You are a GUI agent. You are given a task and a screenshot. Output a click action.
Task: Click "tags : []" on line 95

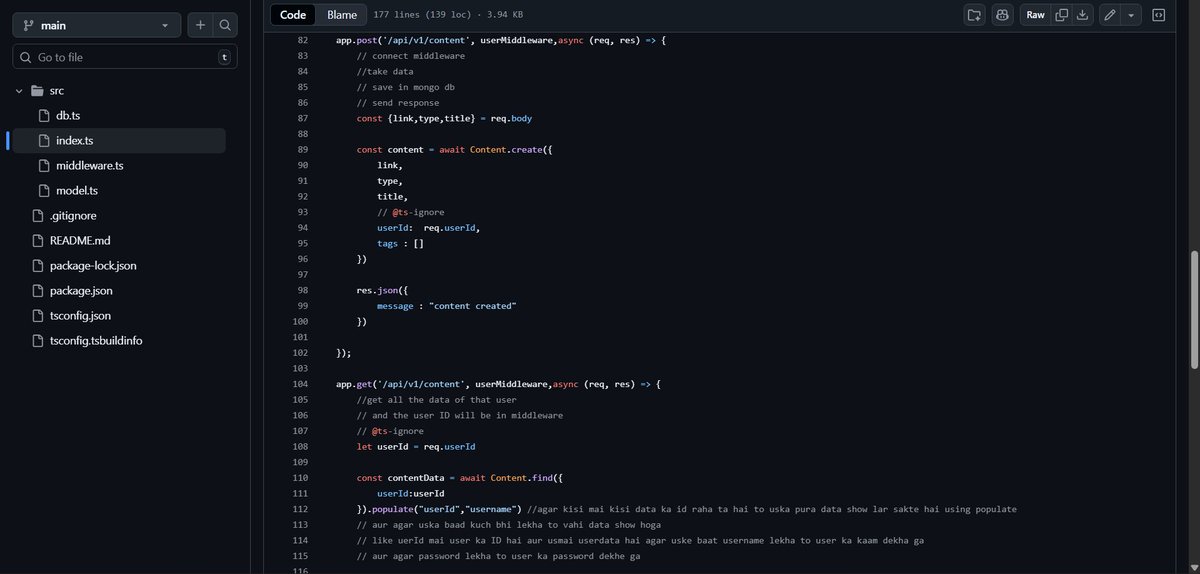coord(401,243)
